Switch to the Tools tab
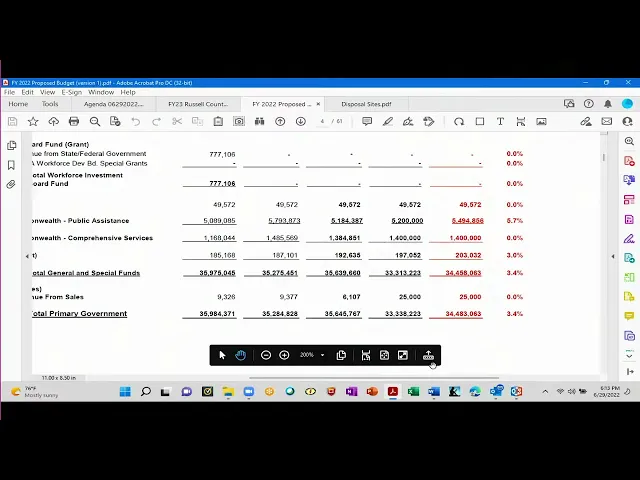The width and height of the screenshot is (640, 480). (x=50, y=104)
